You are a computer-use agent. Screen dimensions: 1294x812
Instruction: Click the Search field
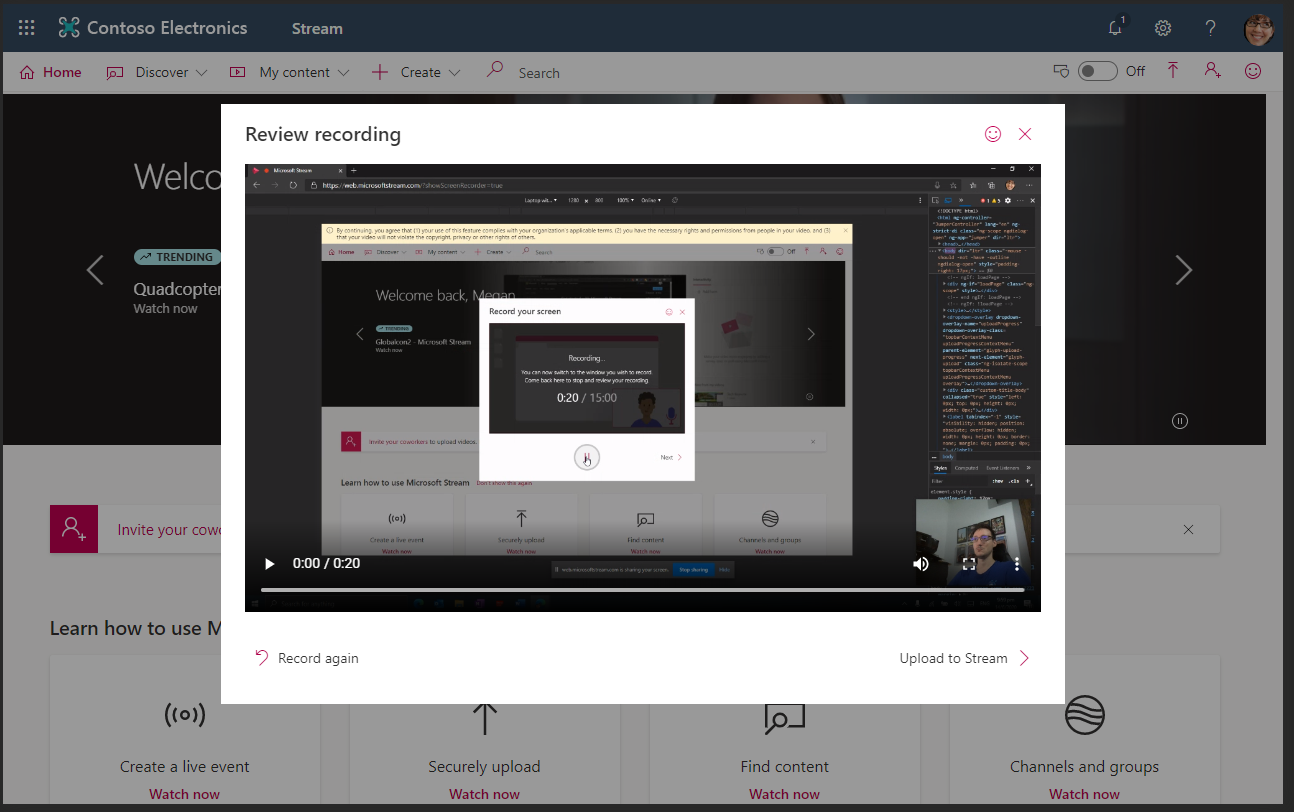coord(539,73)
